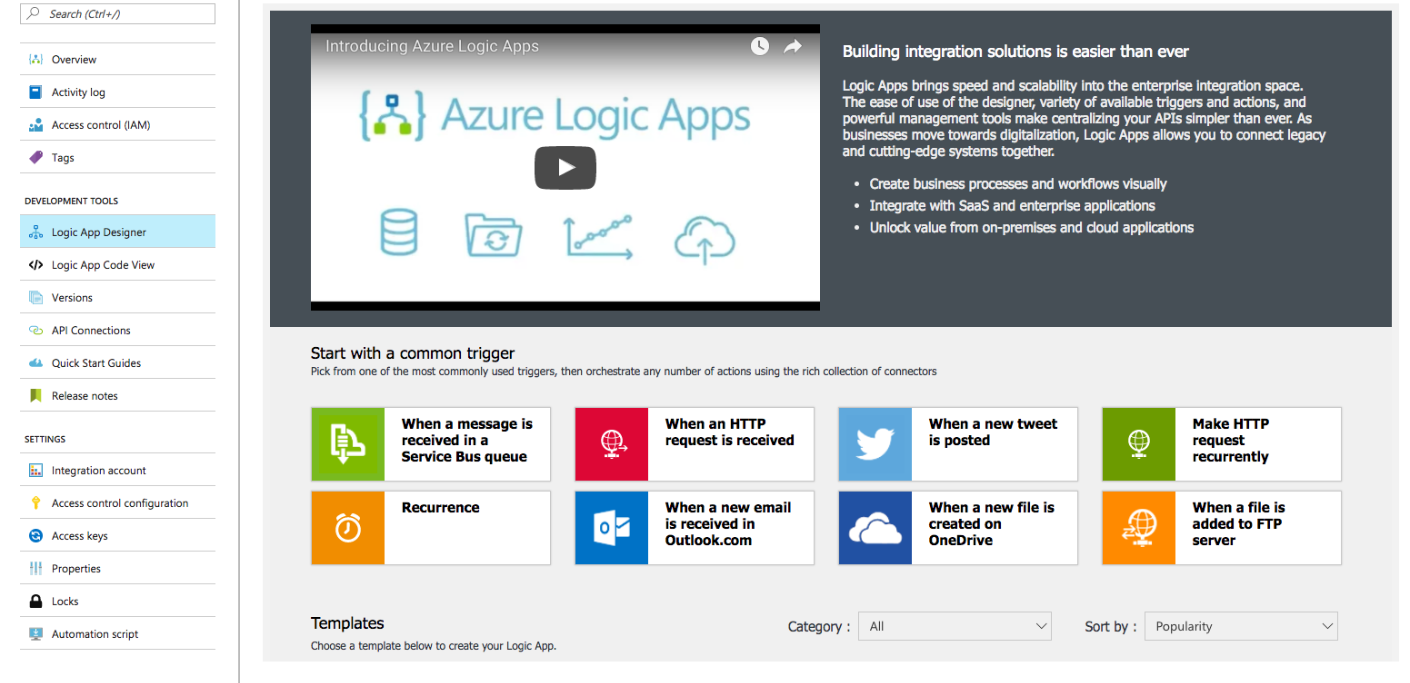The height and width of the screenshot is (683, 1410).
Task: Choose Make HTTP request recurrently trigger
Action: click(1230, 441)
